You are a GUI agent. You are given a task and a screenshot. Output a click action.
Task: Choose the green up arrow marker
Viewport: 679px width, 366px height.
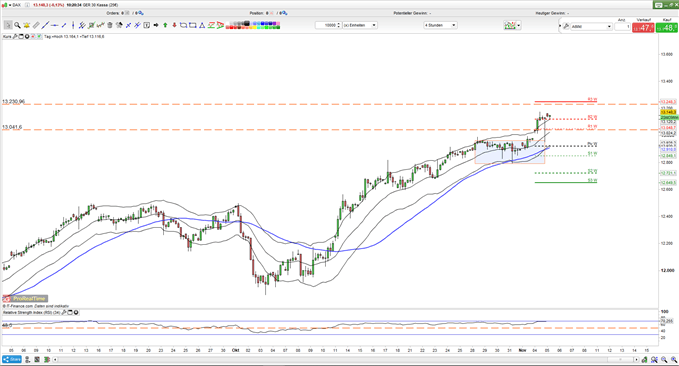165,25
